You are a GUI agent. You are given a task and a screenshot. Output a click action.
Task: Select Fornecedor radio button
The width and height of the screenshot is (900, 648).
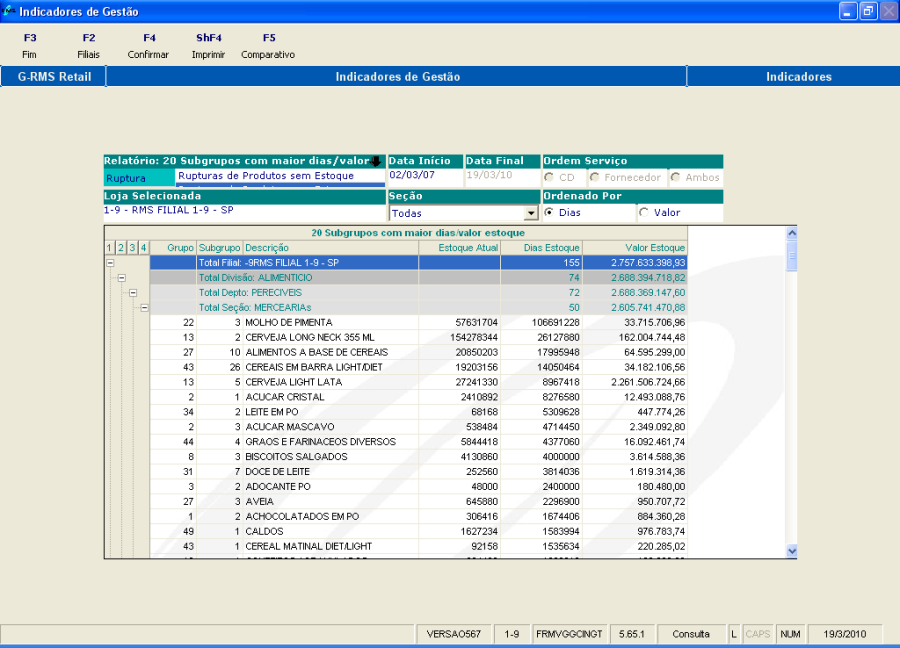click(595, 177)
